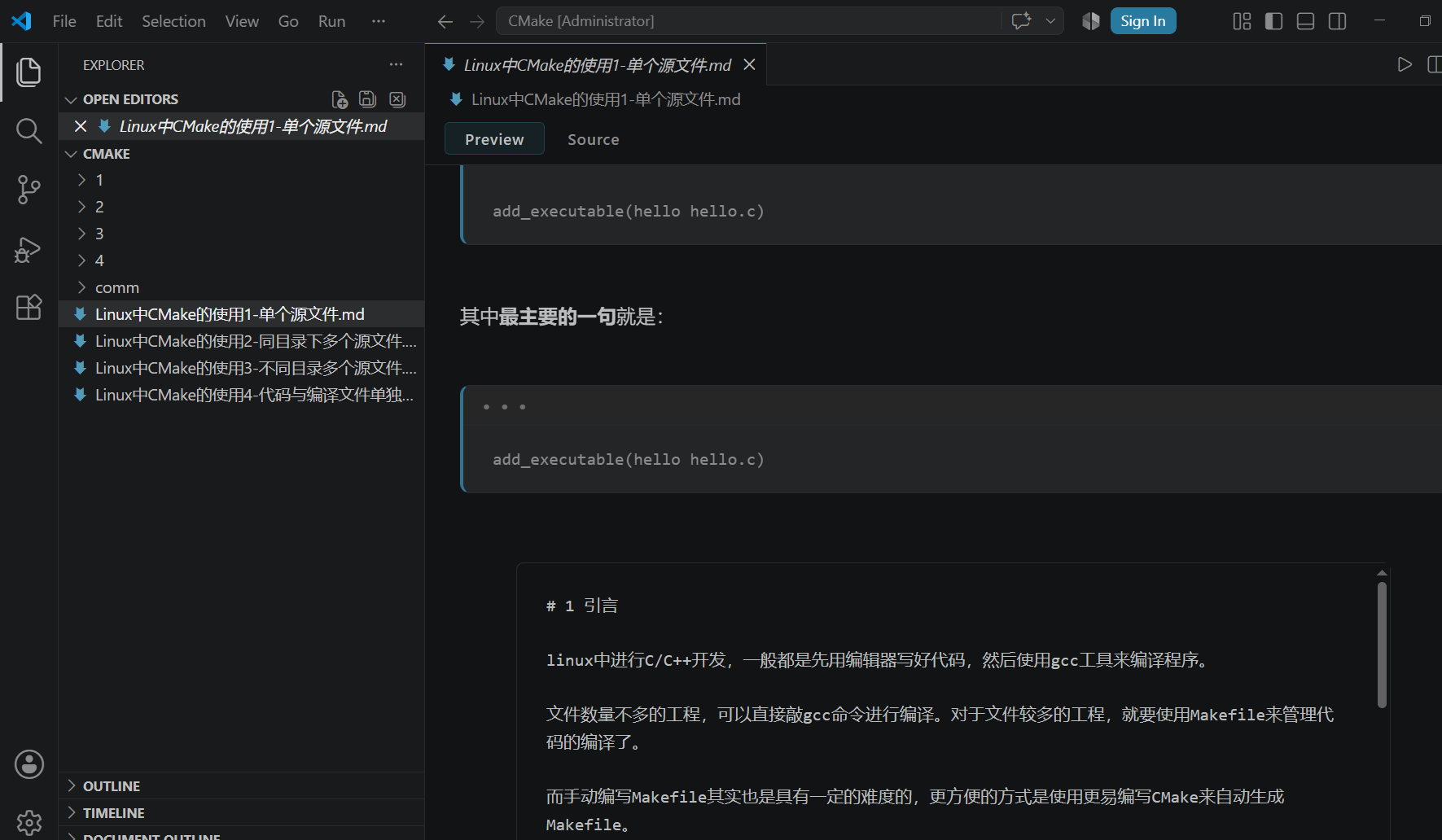Click the Close All Editors icon
This screenshot has width=1442, height=840.
click(397, 99)
